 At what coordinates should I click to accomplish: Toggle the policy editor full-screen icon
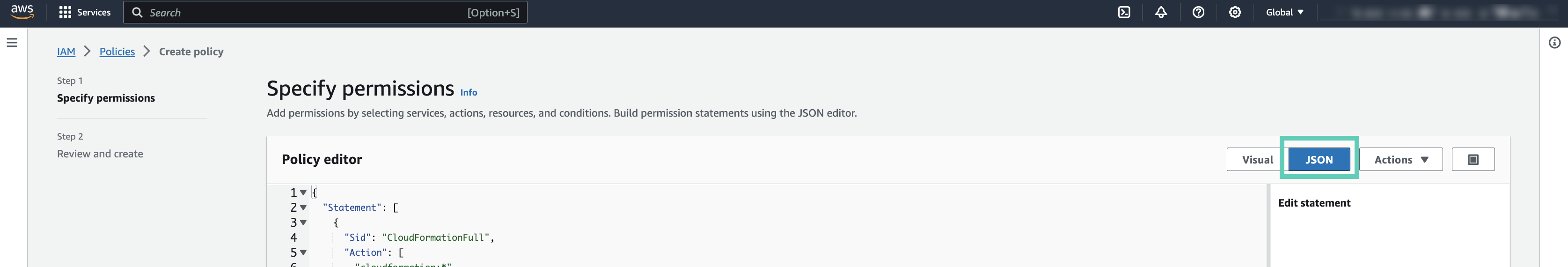(x=1473, y=160)
